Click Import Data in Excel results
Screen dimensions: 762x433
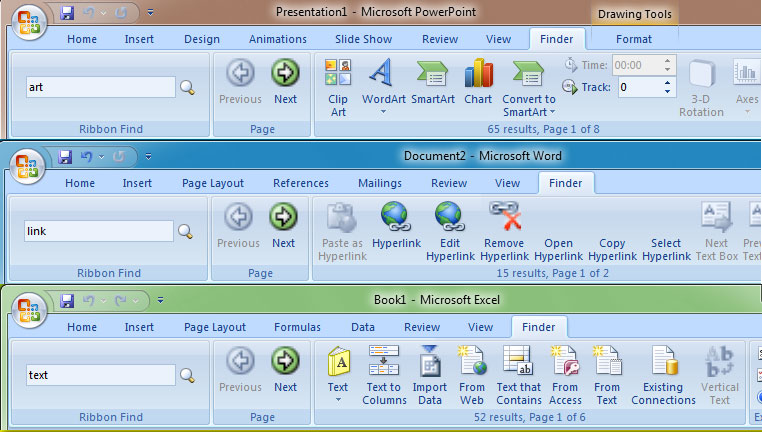pyautogui.click(x=430, y=376)
